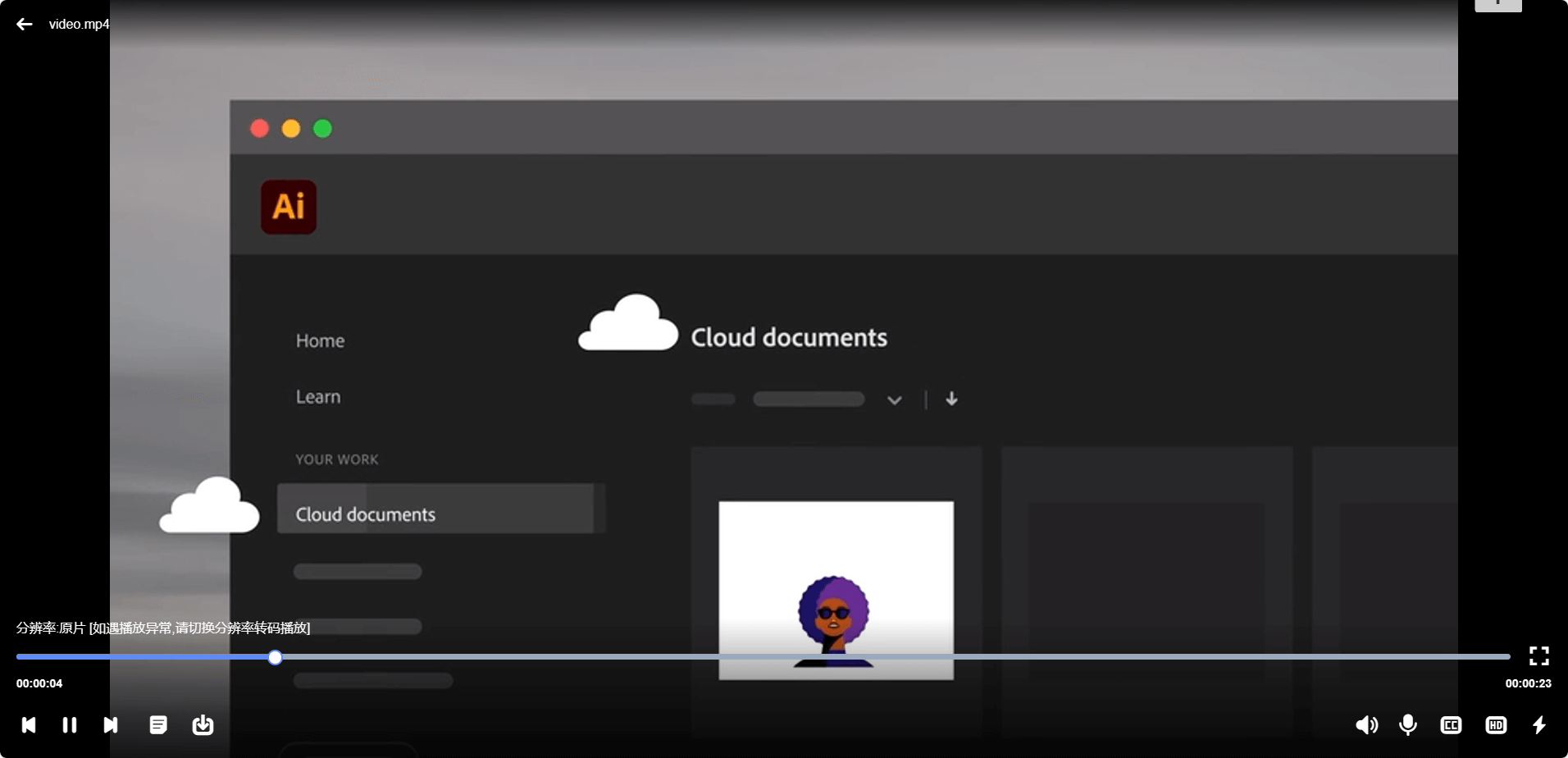The height and width of the screenshot is (758, 1568).
Task: Toggle the CC subtitles button
Action: pos(1451,725)
